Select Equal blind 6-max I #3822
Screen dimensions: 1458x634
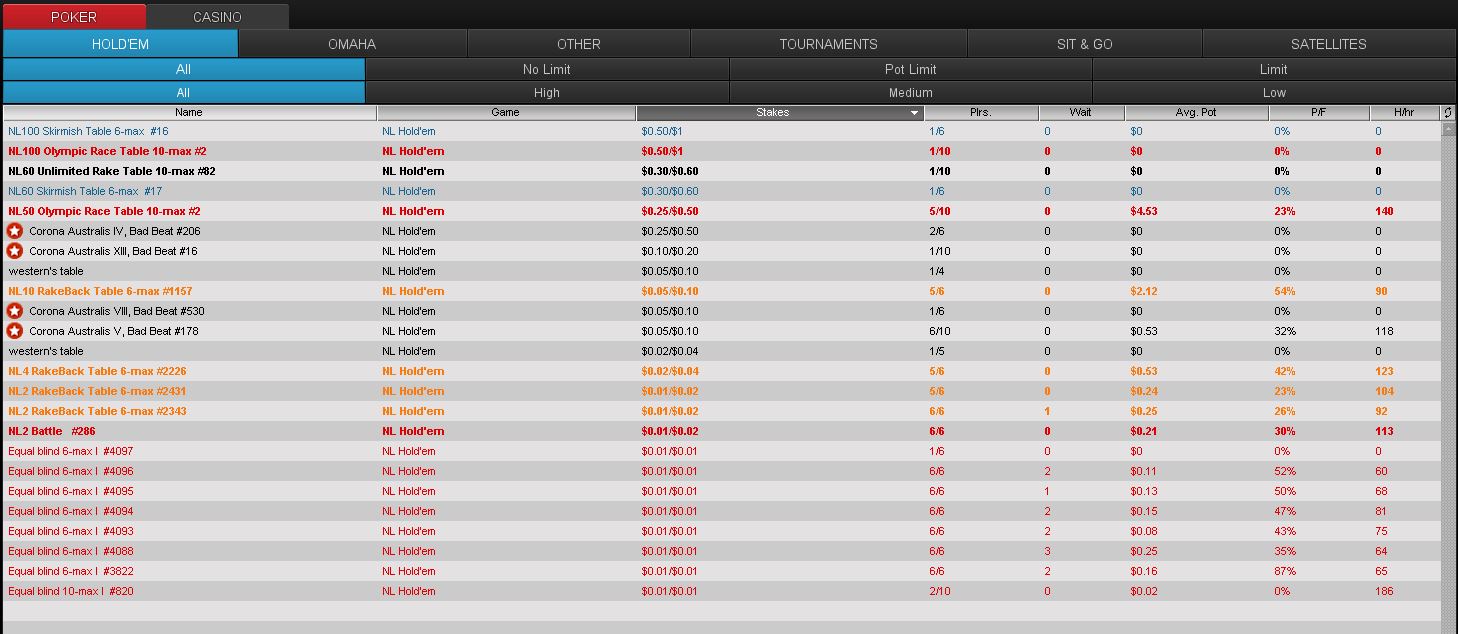(721, 571)
